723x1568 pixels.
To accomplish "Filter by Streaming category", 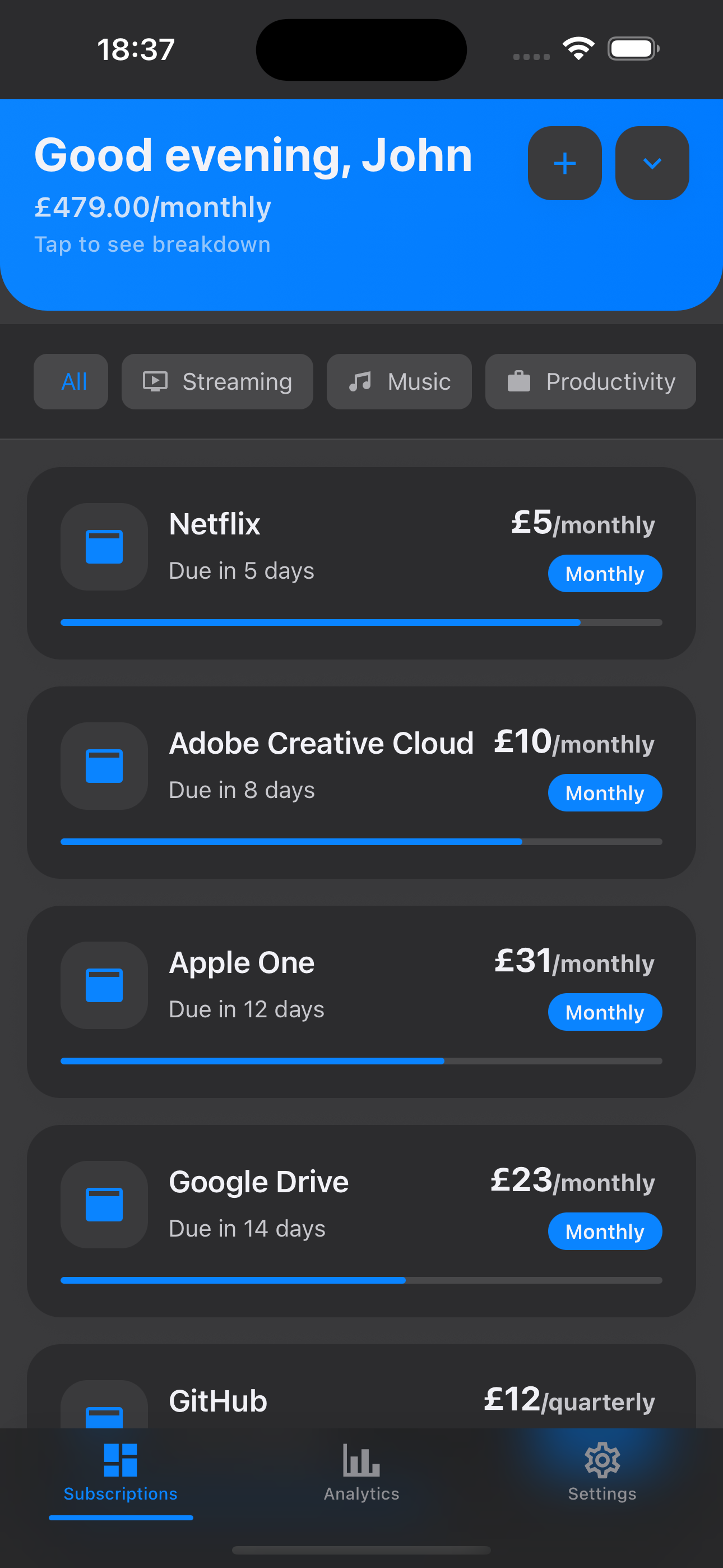I will (x=217, y=382).
